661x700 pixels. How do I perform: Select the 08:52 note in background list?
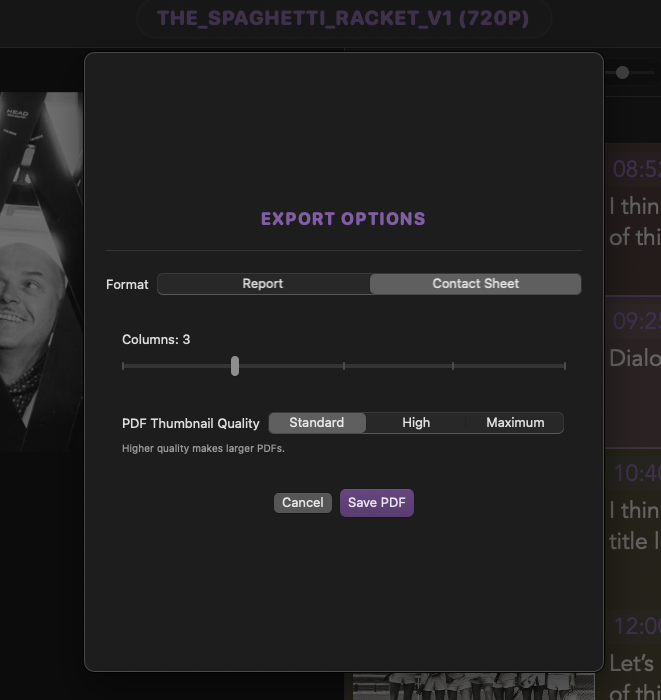(x=633, y=219)
